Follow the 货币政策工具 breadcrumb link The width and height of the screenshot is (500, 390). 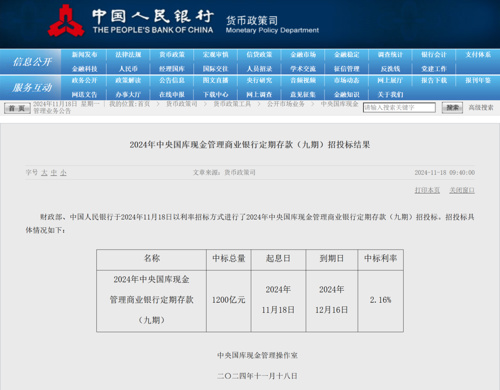click(x=232, y=104)
